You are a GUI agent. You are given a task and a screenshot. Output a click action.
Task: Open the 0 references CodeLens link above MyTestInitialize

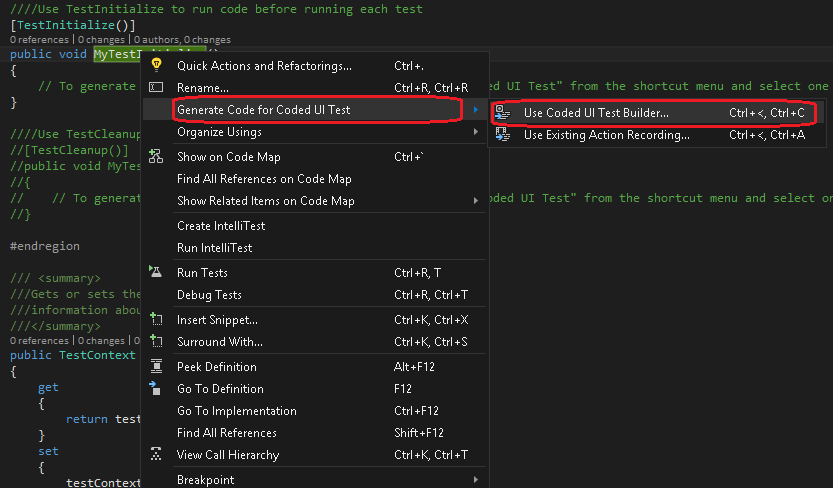coord(35,38)
